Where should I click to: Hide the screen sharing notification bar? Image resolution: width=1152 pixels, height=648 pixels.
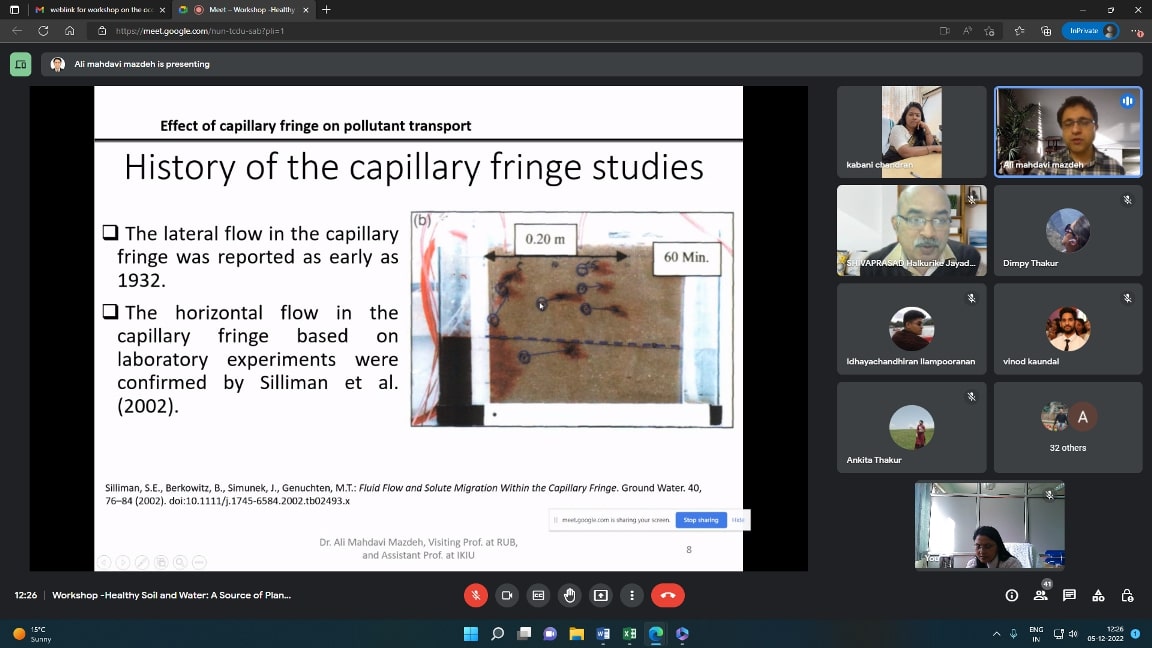click(738, 520)
